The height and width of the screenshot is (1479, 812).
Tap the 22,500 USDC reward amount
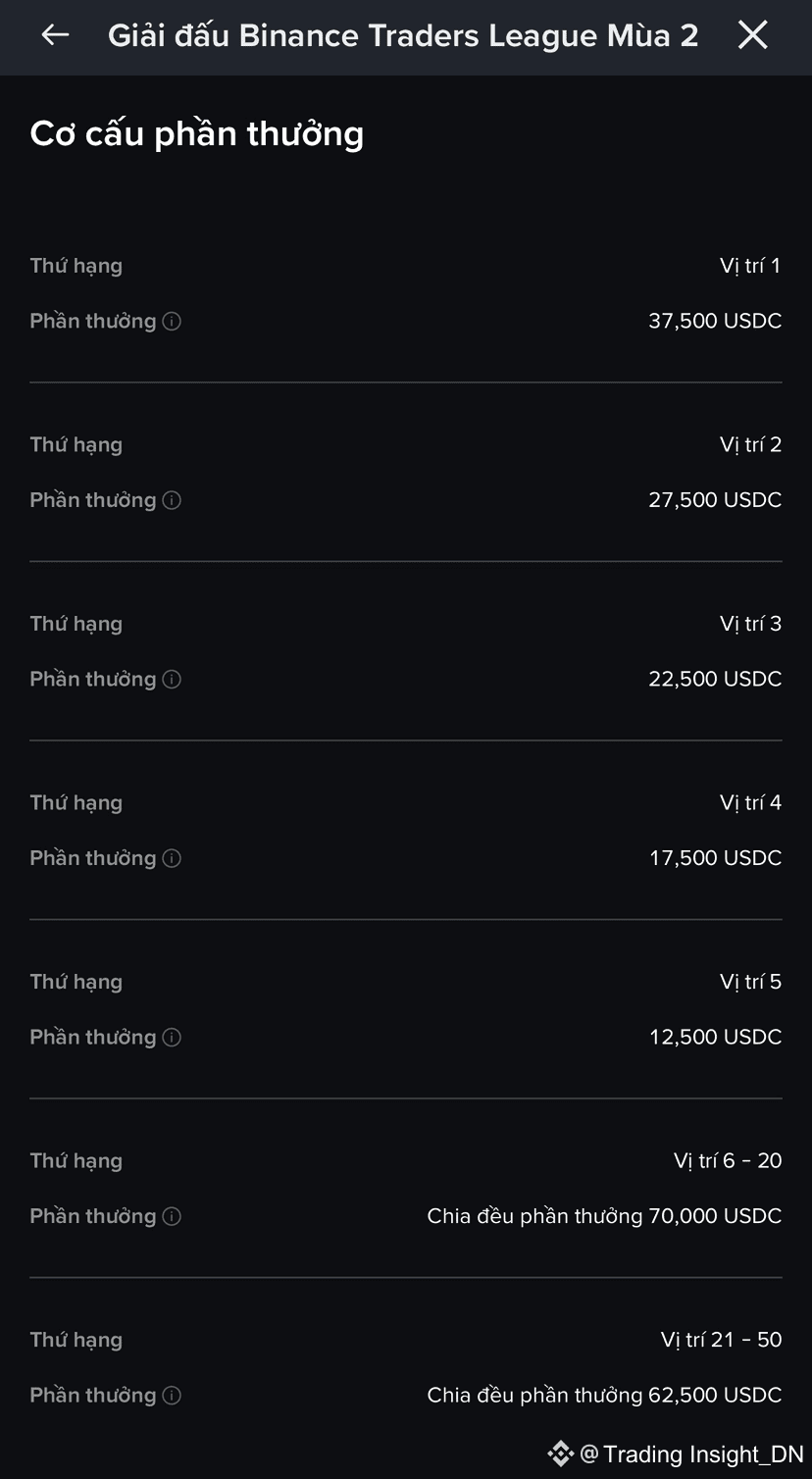715,679
